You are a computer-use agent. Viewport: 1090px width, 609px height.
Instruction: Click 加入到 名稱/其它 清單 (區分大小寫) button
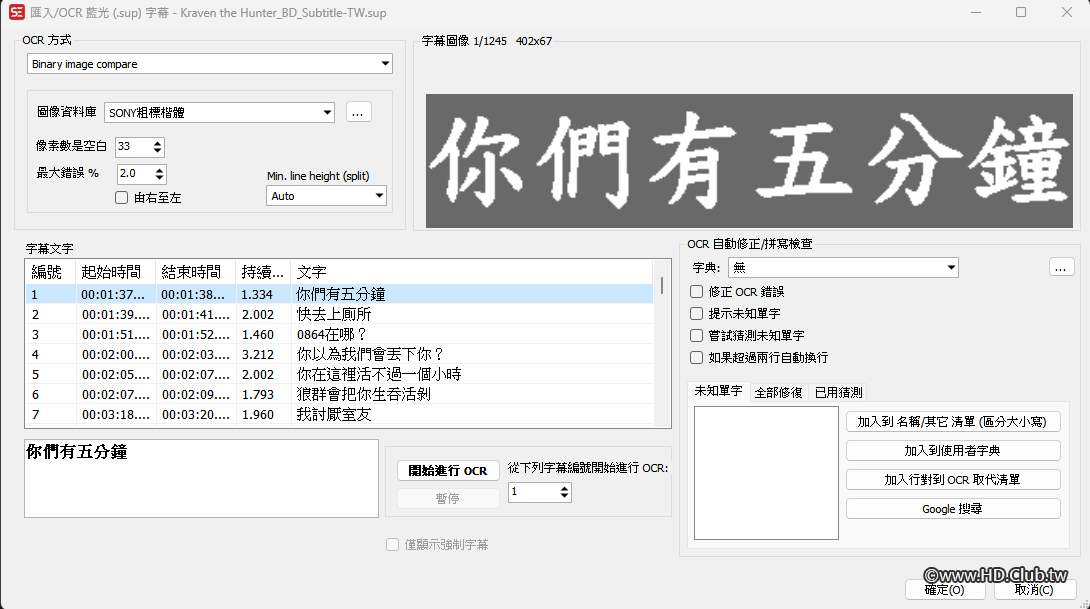pos(953,421)
